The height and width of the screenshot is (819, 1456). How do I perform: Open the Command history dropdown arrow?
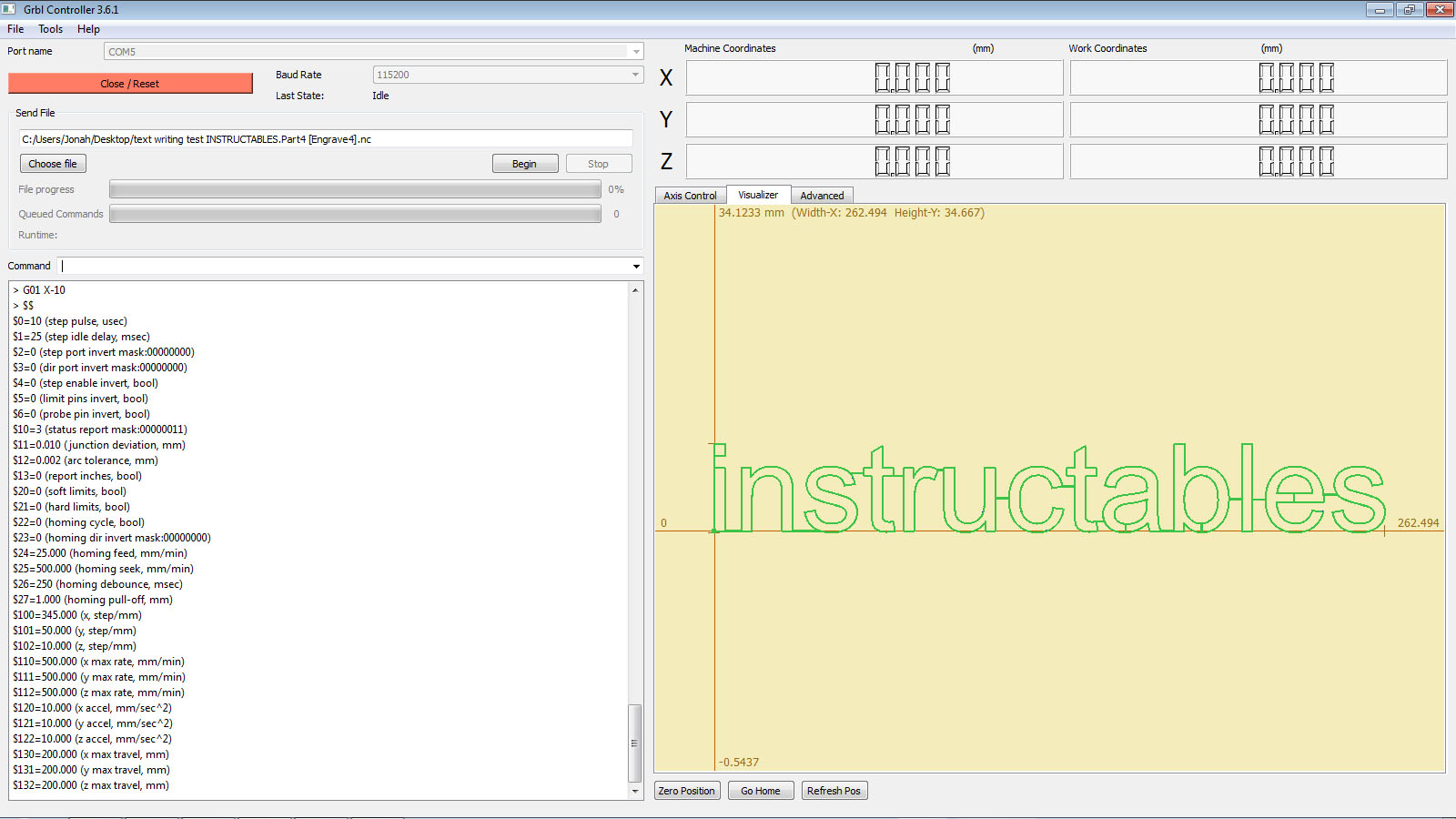tap(636, 267)
